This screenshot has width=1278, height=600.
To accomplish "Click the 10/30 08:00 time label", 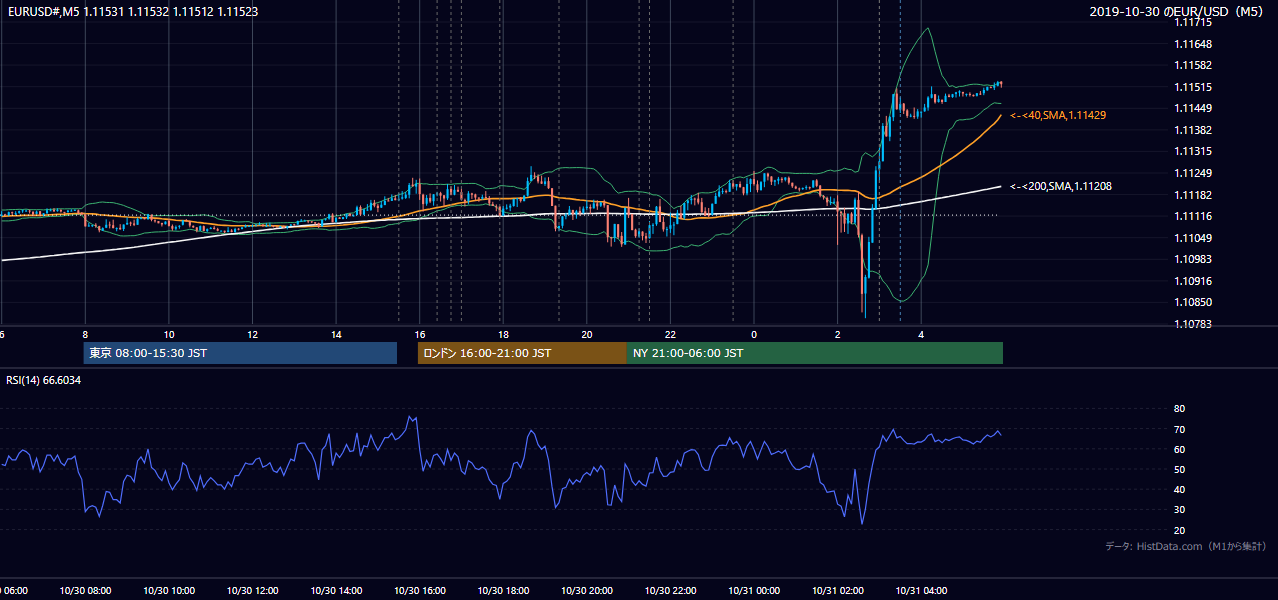I will [85, 591].
